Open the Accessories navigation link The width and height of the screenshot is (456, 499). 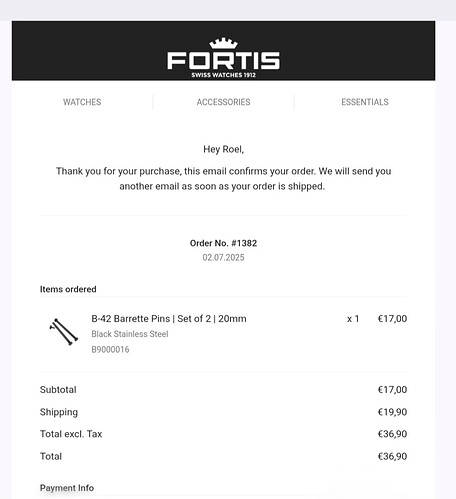(x=223, y=102)
